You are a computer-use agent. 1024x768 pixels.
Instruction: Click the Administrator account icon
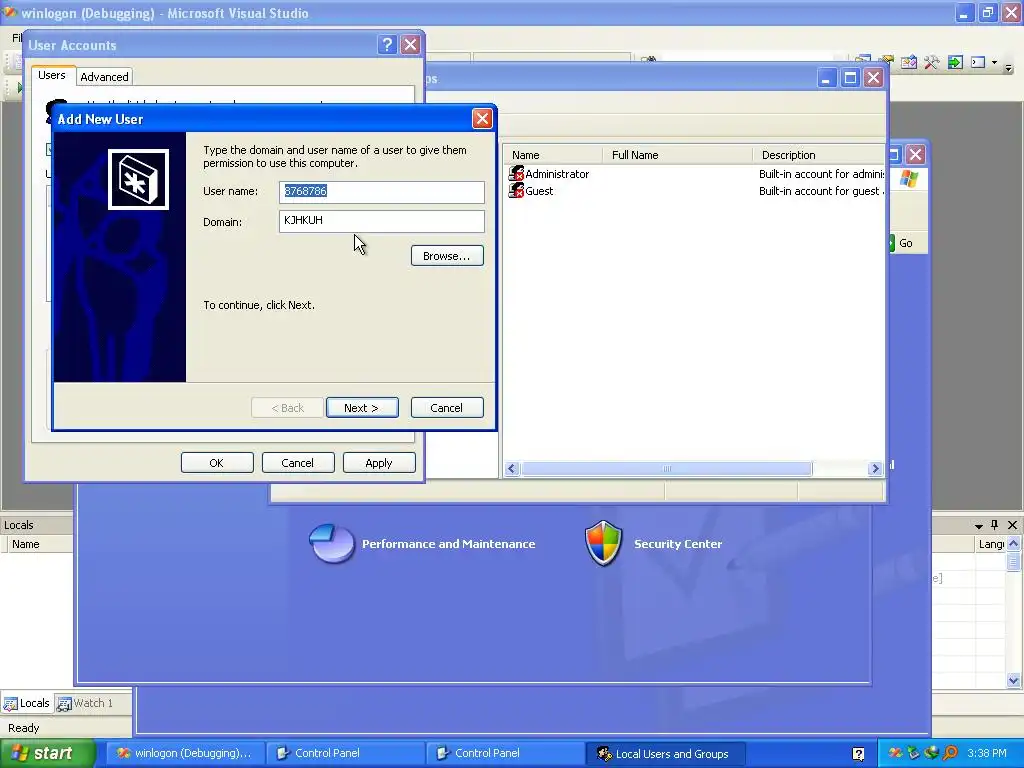[516, 173]
